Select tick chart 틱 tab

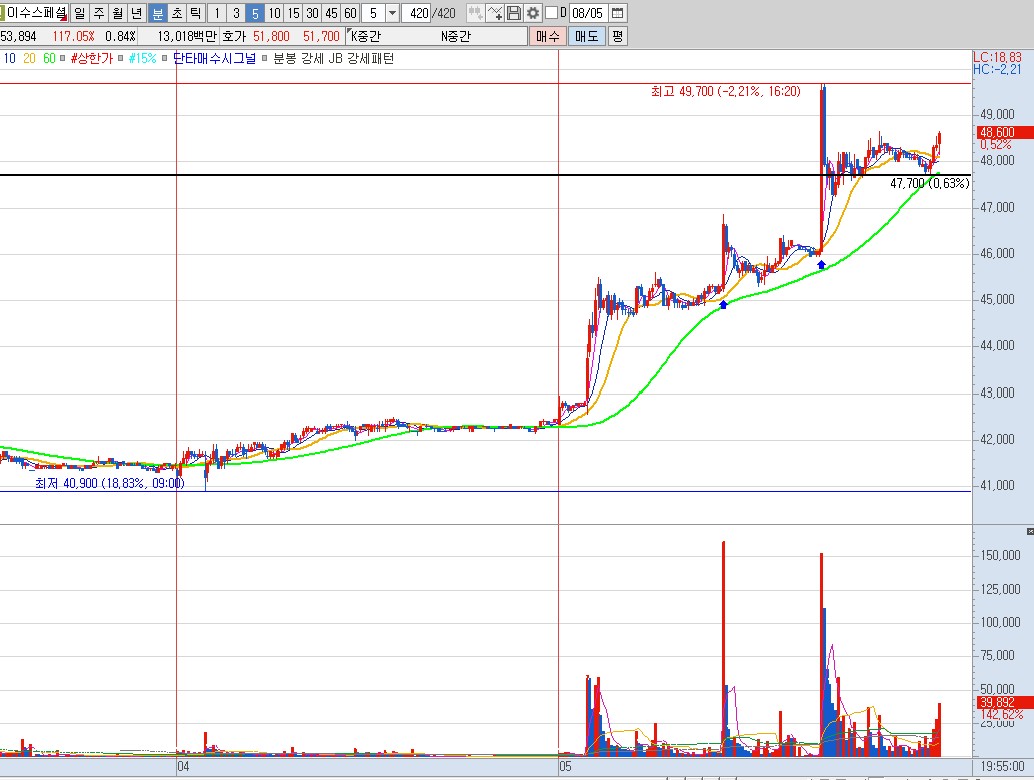196,13
